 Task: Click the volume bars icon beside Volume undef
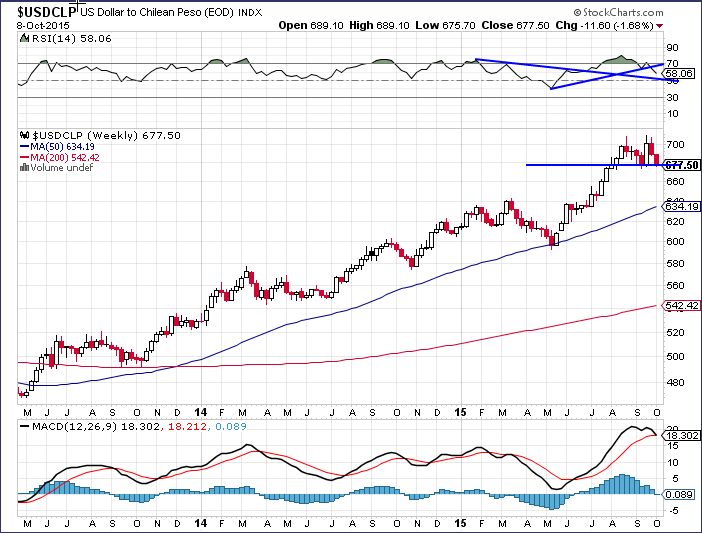[24, 167]
